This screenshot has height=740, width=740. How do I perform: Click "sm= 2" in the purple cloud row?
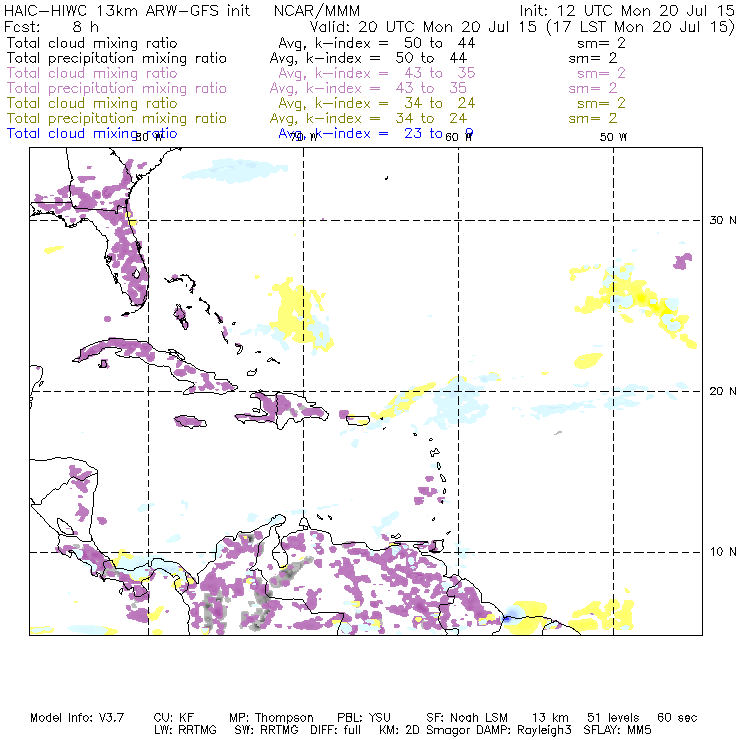tap(601, 73)
